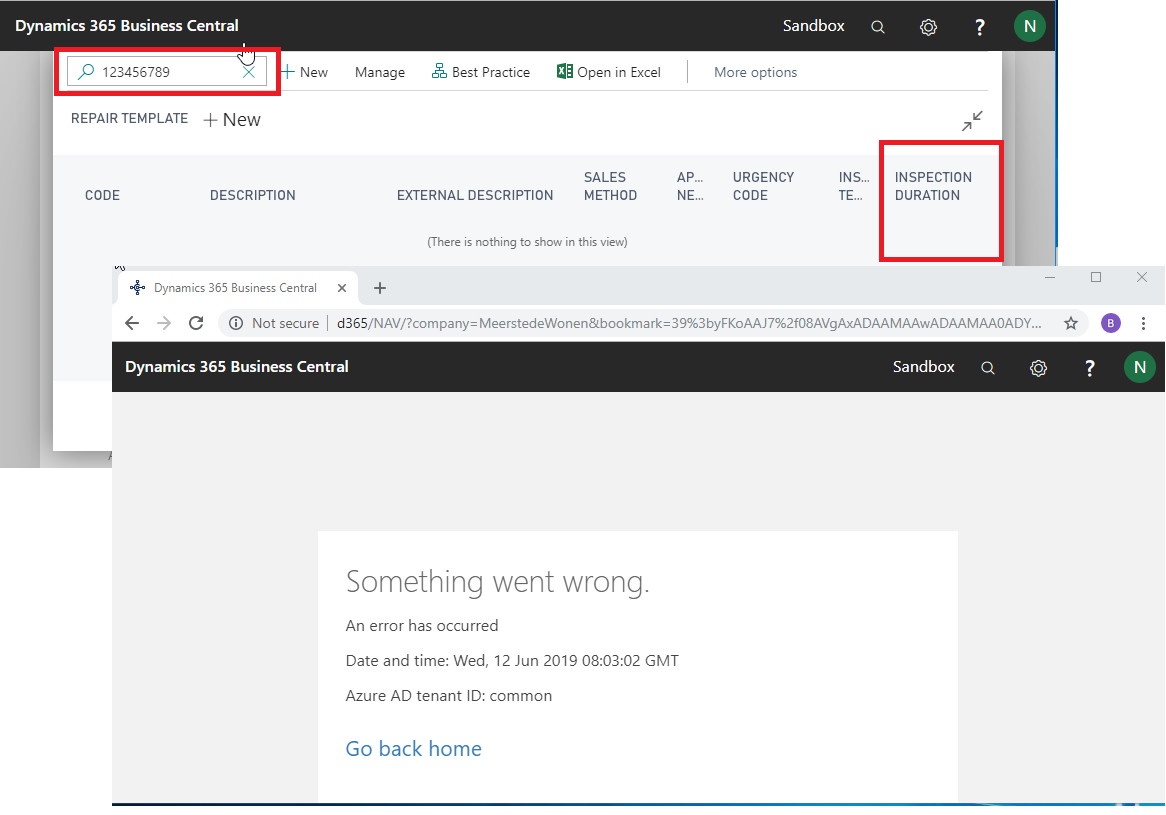Open help question mark in the front window header
The height and width of the screenshot is (815, 1166).
pos(1089,367)
